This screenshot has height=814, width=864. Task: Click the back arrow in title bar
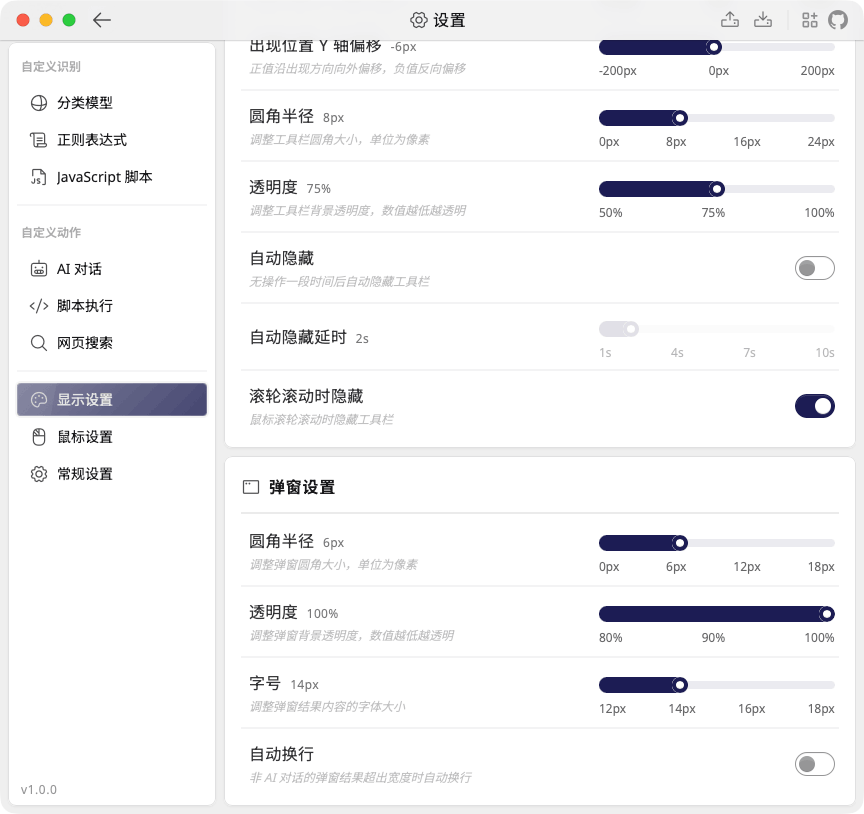pos(101,20)
